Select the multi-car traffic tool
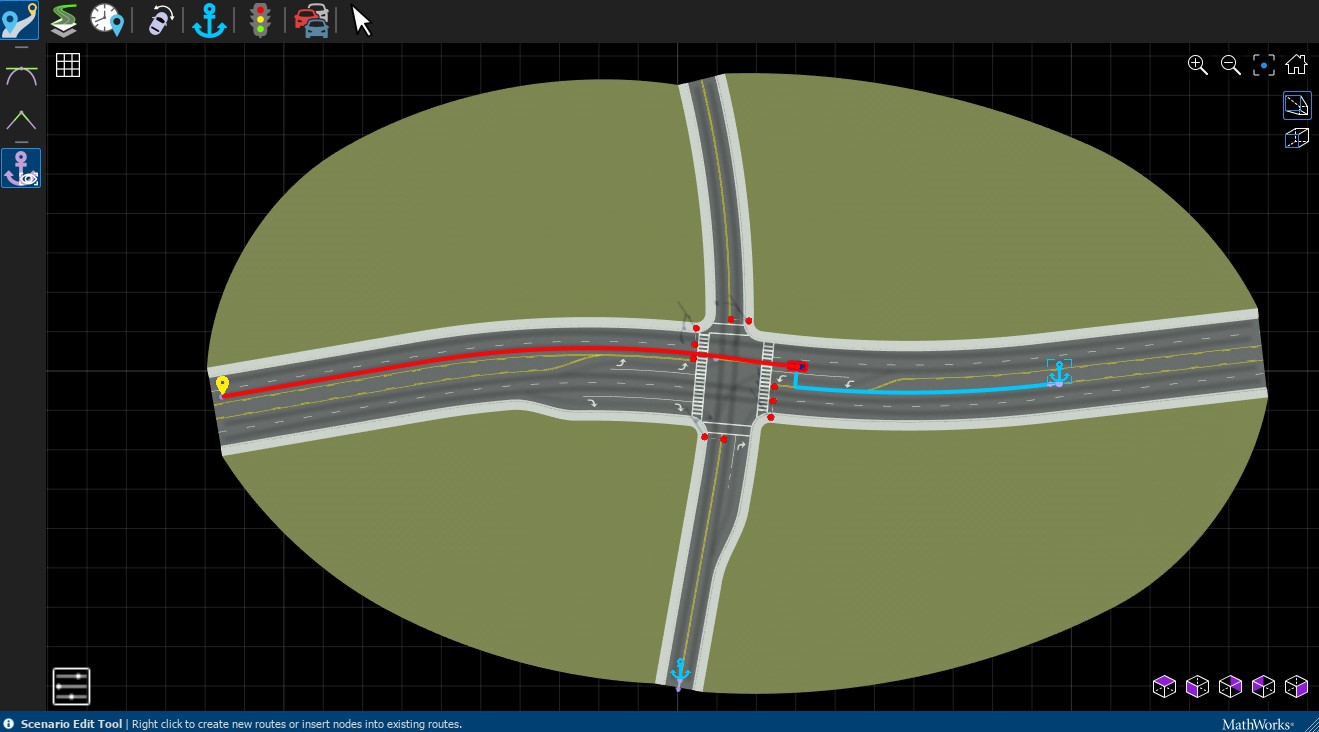 point(312,20)
